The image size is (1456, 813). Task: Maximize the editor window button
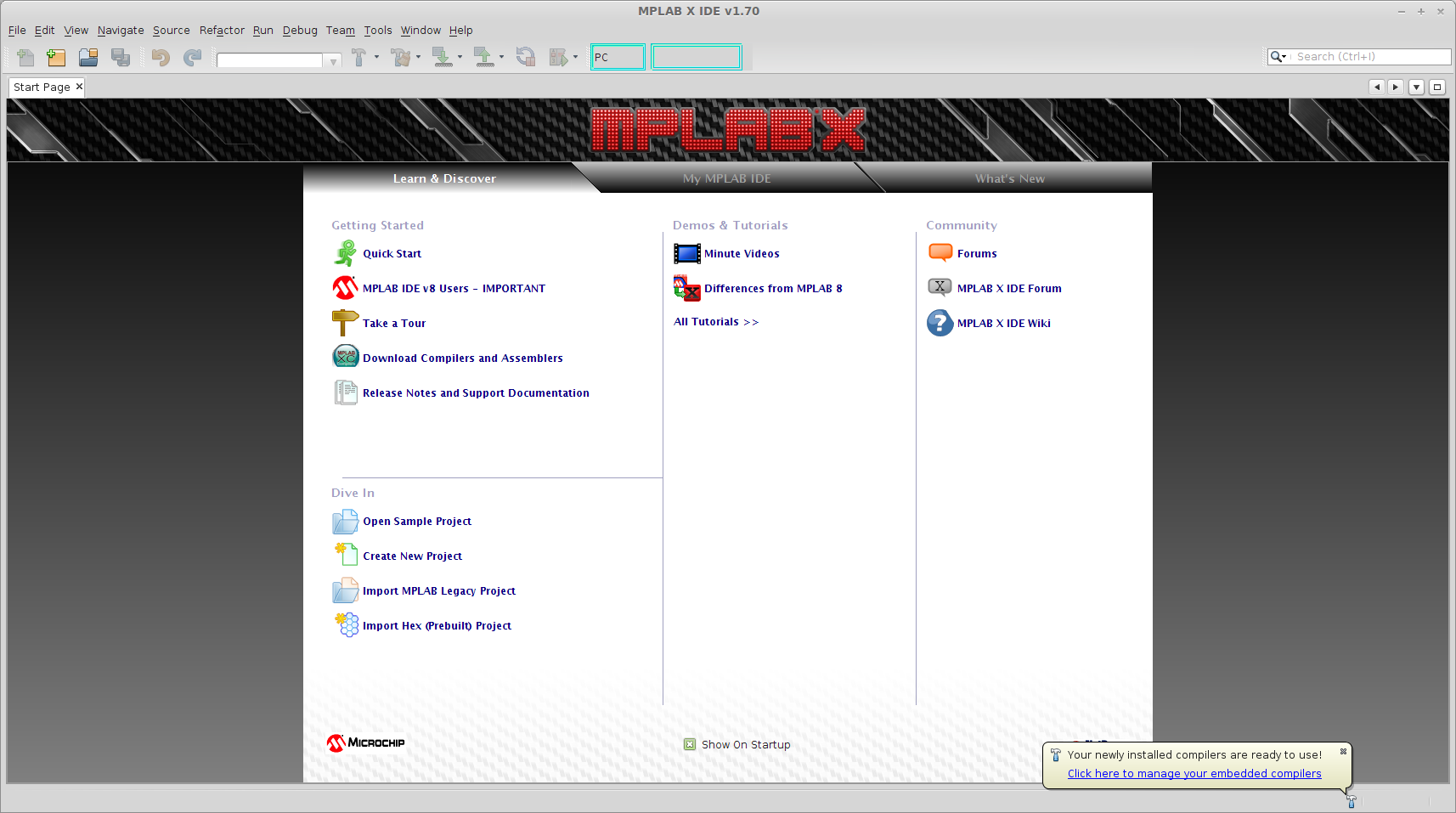(x=1437, y=87)
